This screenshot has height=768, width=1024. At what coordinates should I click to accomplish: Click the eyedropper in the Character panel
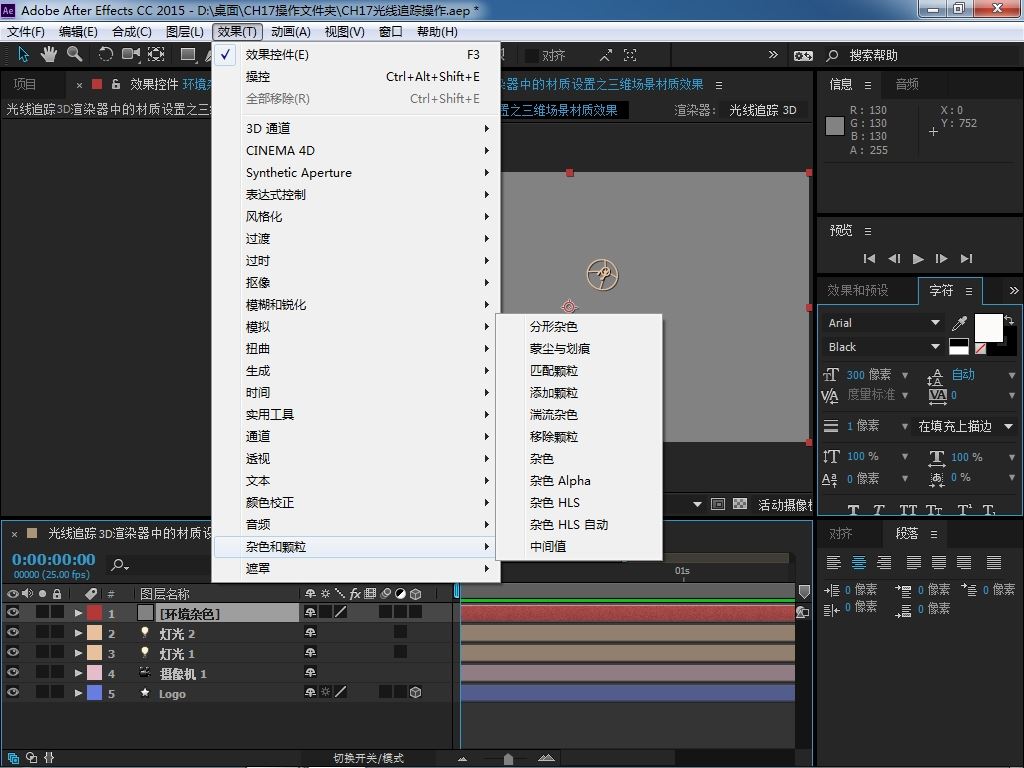click(x=959, y=323)
